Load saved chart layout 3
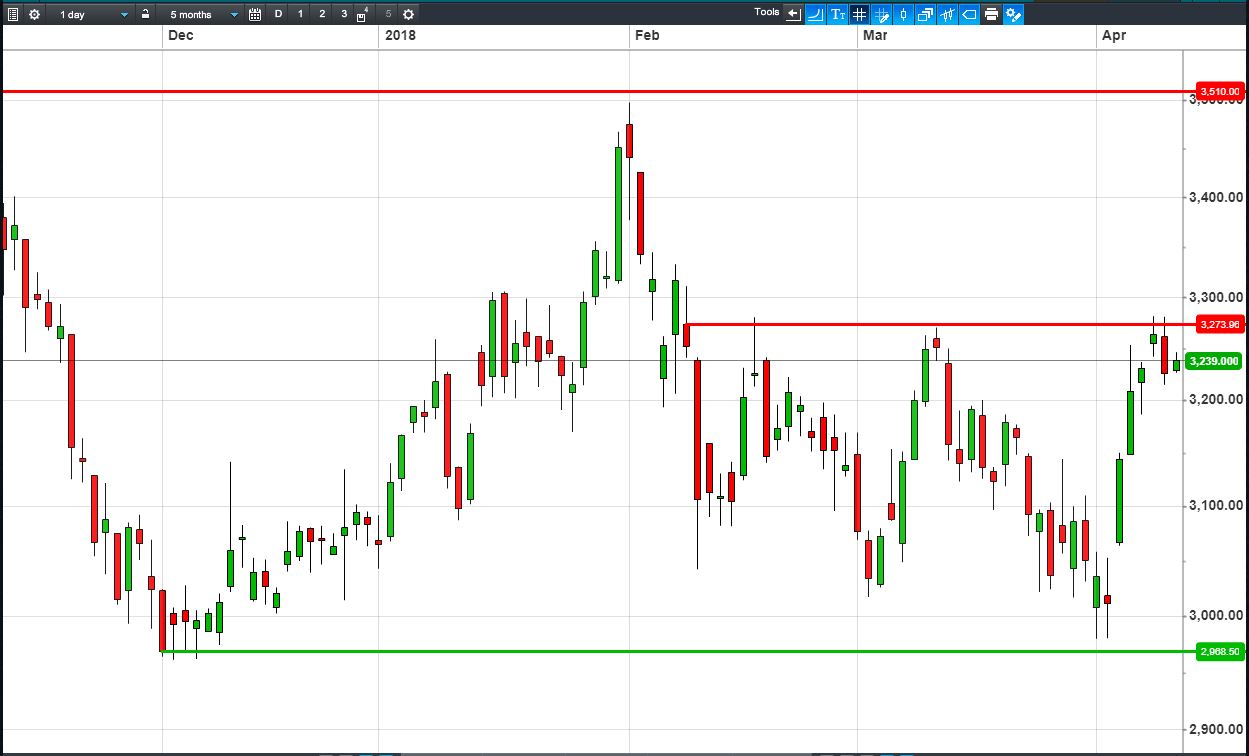Screen dimensions: 1249x756 pos(344,14)
